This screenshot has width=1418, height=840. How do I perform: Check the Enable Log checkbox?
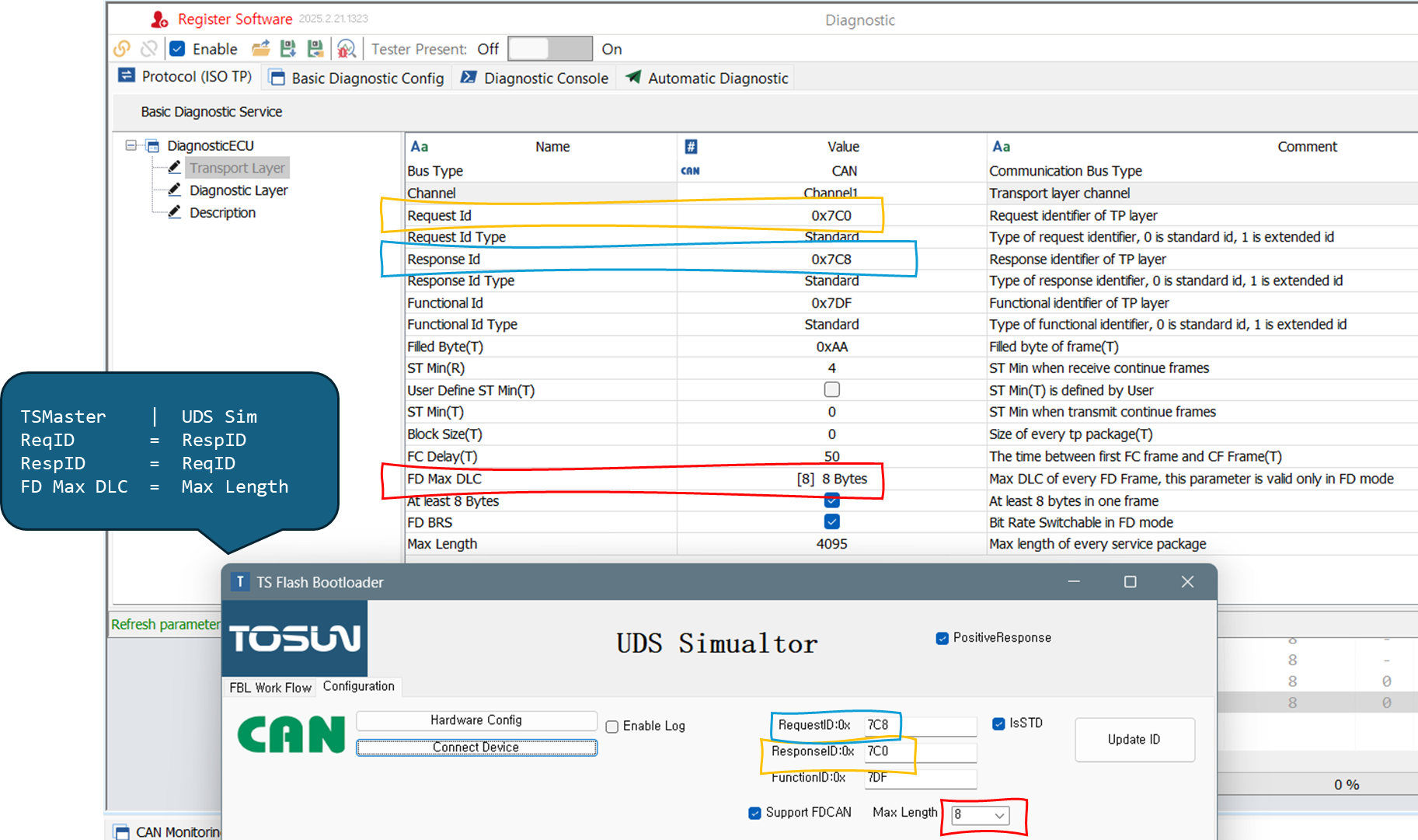(612, 727)
